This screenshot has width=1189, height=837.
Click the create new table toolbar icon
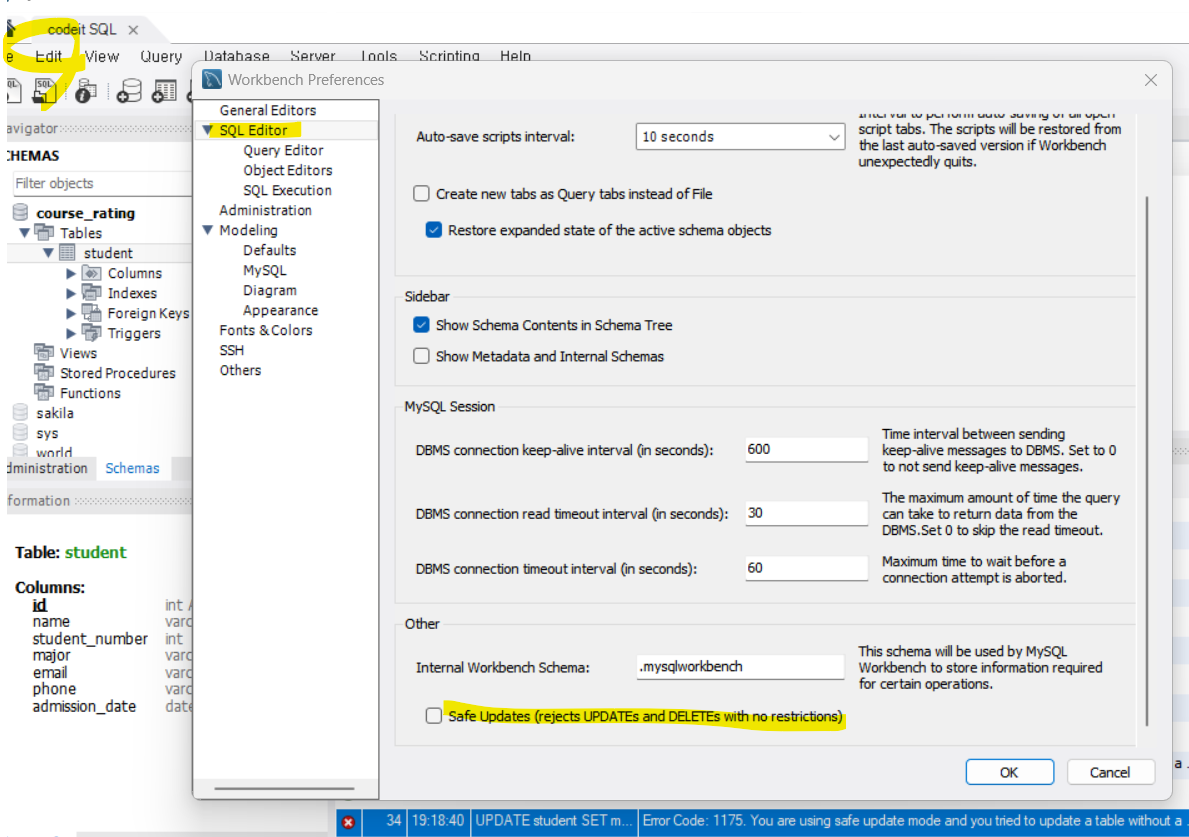[x=164, y=91]
